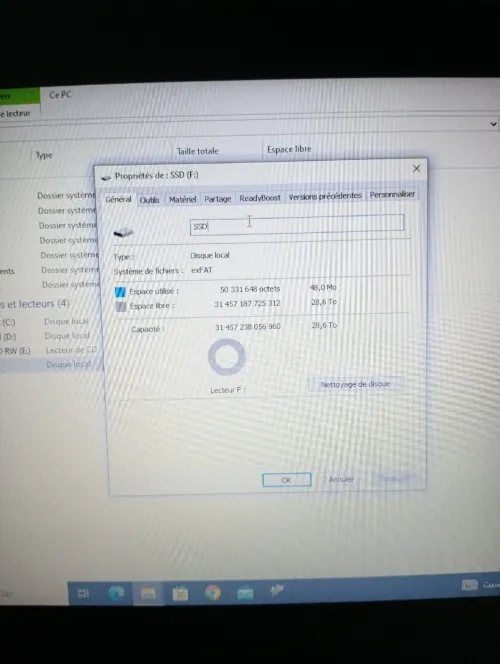Screen dimensions: 500x664
Task: Switch to the Personnaliser tab
Action: coord(392,194)
